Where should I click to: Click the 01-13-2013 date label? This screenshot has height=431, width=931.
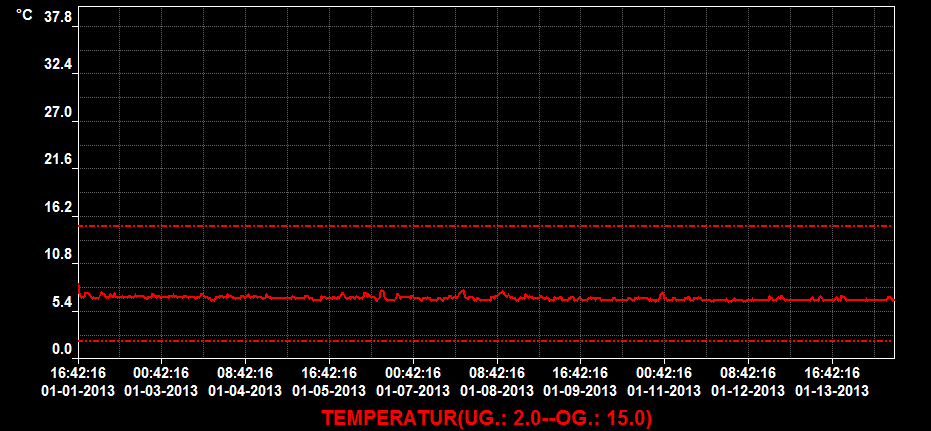832,391
